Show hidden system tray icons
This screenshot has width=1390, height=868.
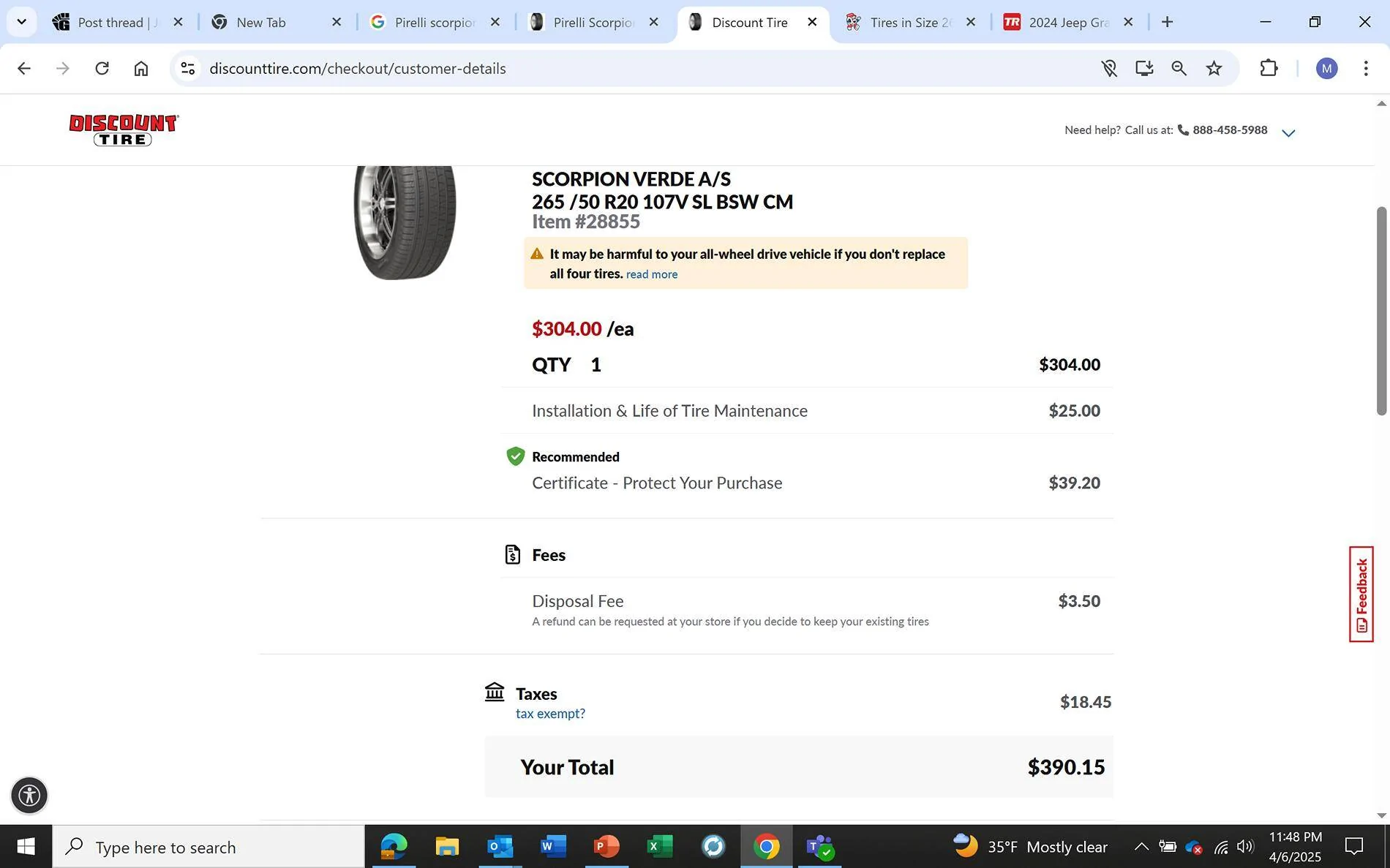(x=1141, y=847)
